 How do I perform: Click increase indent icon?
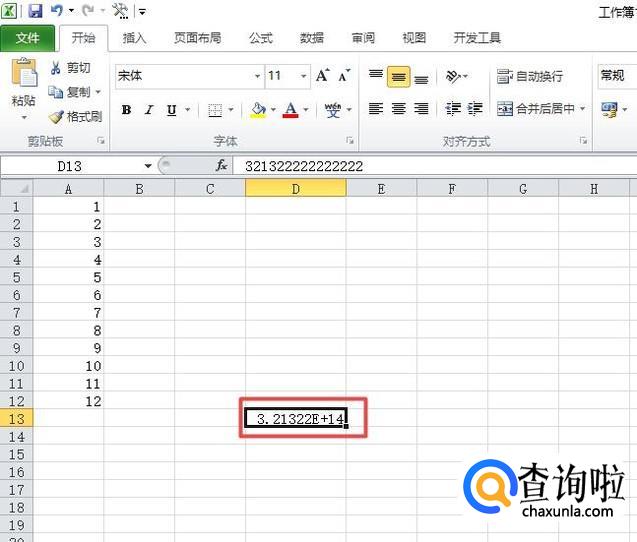[474, 108]
